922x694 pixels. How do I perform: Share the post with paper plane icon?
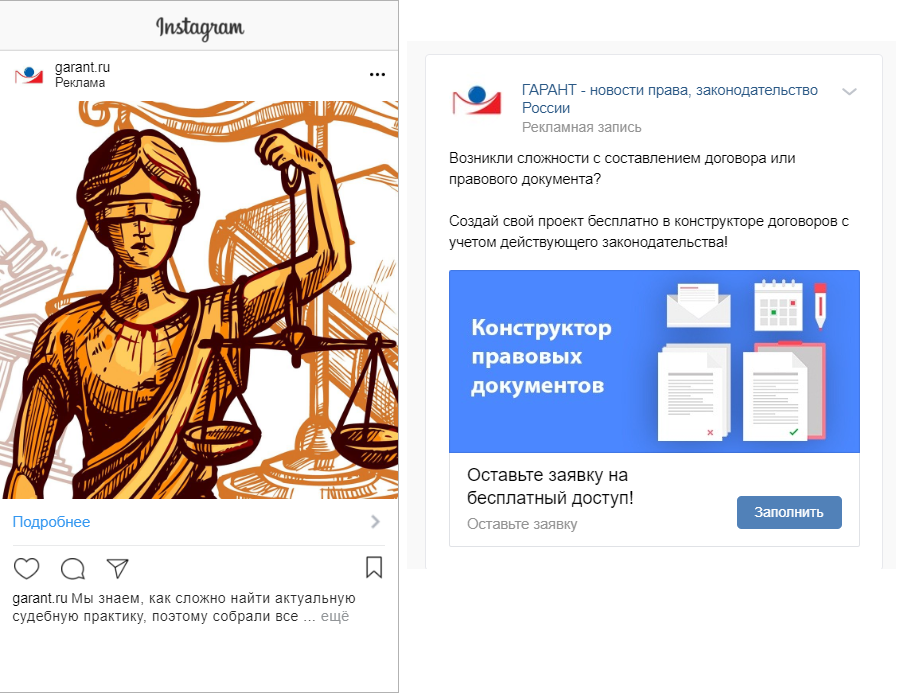[118, 568]
